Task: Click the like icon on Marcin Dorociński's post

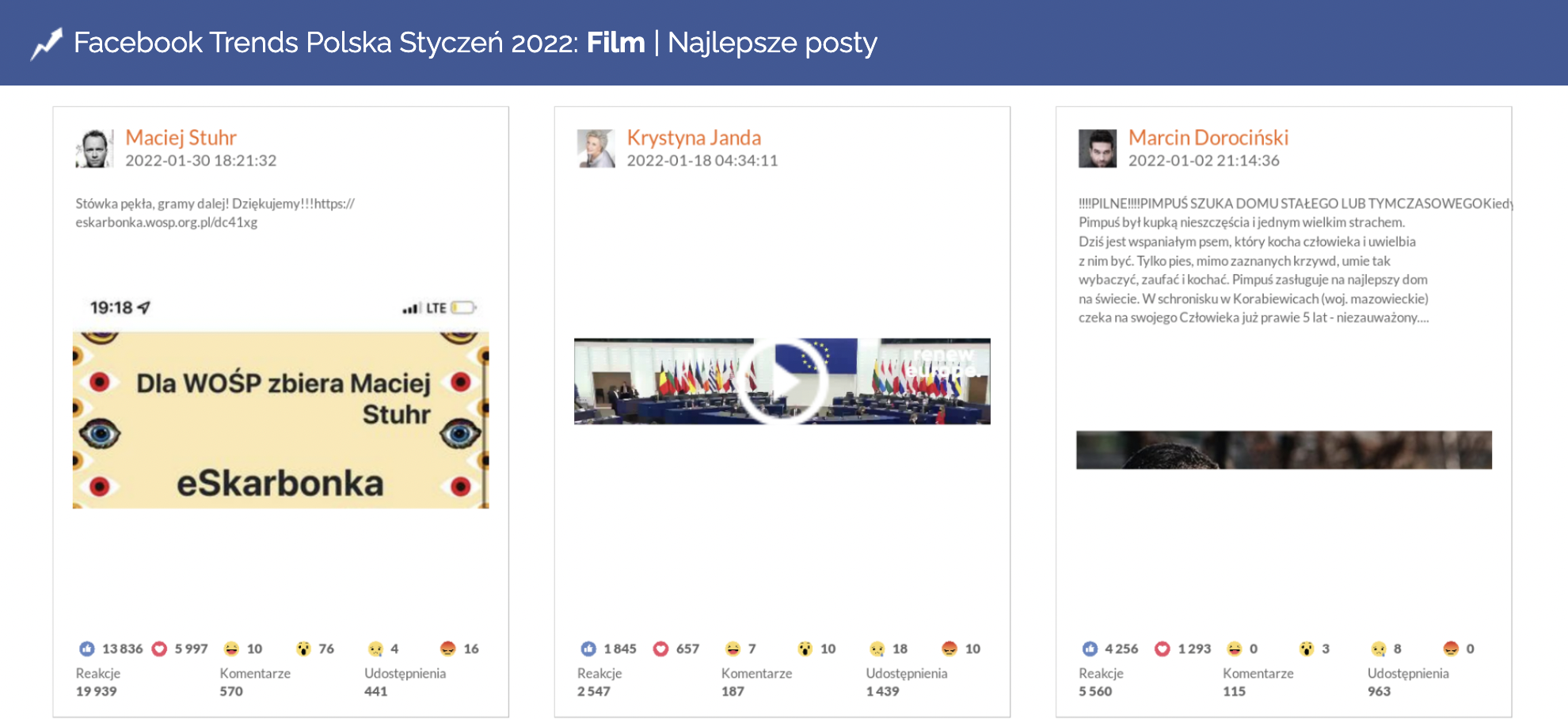Action: pos(1090,649)
